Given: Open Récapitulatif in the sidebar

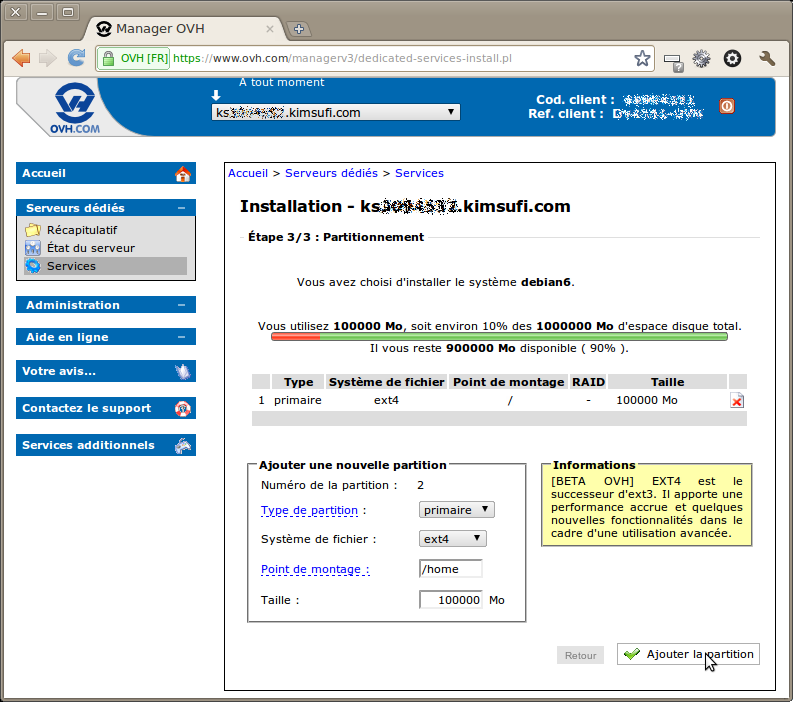Looking at the screenshot, I should tap(81, 230).
